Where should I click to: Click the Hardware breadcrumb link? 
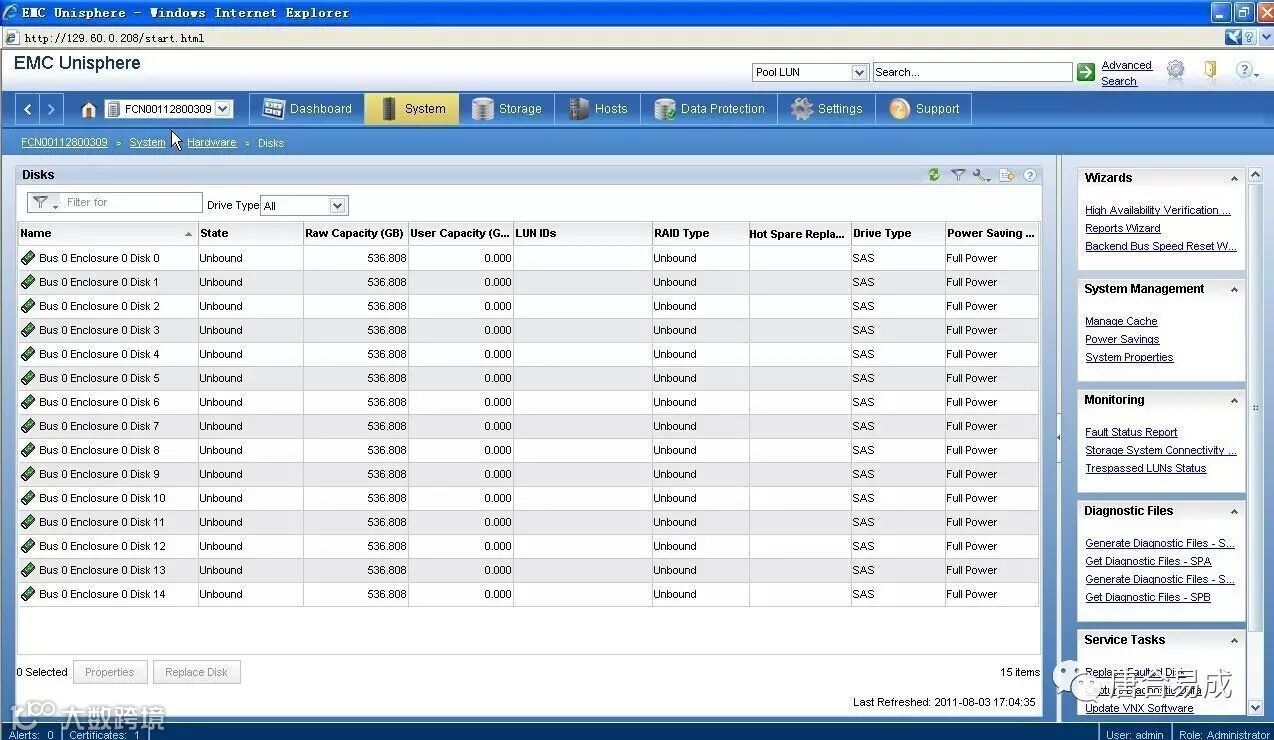point(212,143)
